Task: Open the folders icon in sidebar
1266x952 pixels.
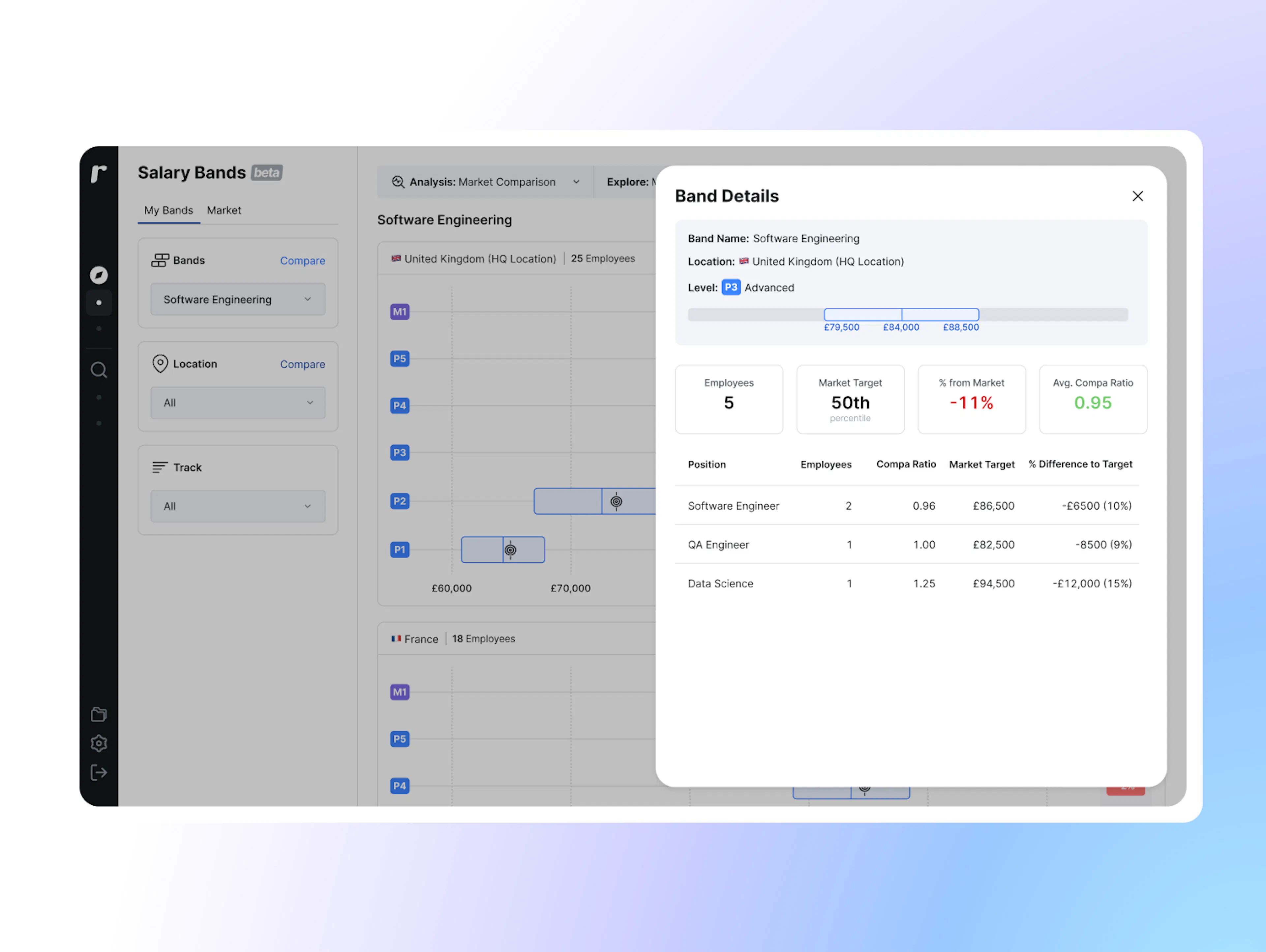Action: tap(99, 714)
